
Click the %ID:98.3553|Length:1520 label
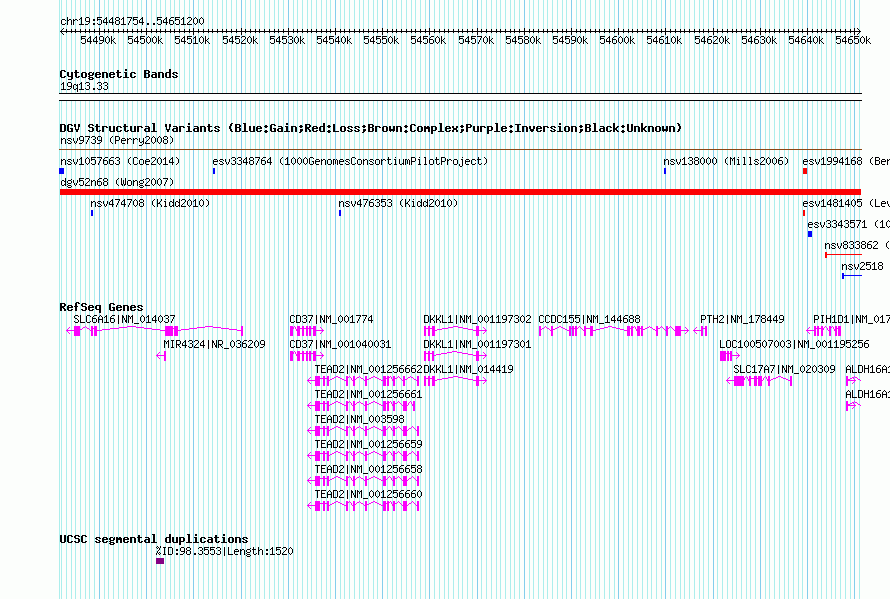(x=224, y=551)
